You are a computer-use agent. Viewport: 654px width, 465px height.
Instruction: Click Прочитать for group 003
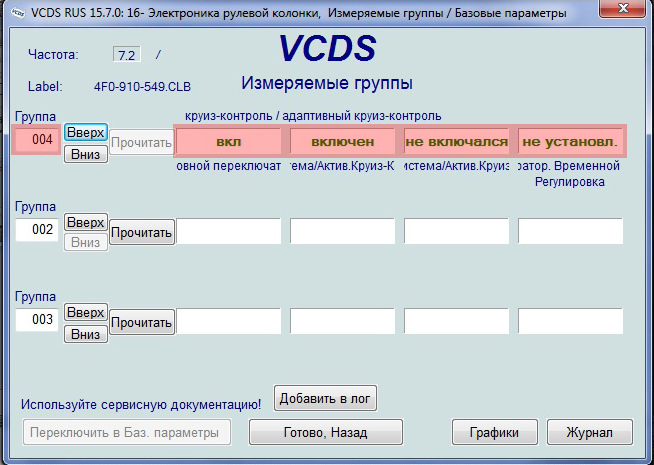click(142, 322)
